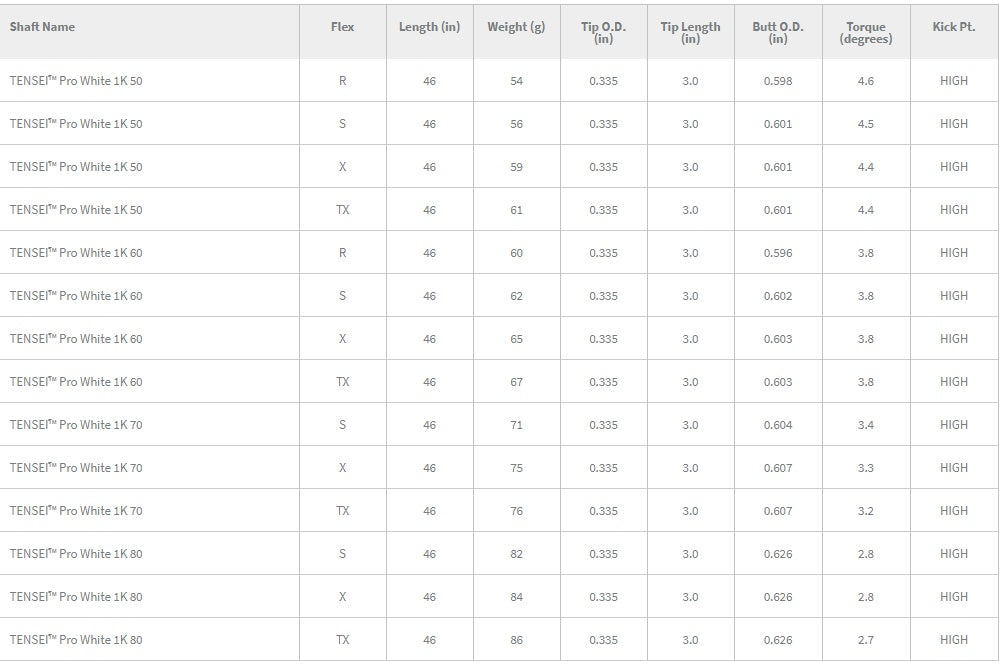Click the 0.598 butt O.D. value
1003x664 pixels.
coord(777,81)
